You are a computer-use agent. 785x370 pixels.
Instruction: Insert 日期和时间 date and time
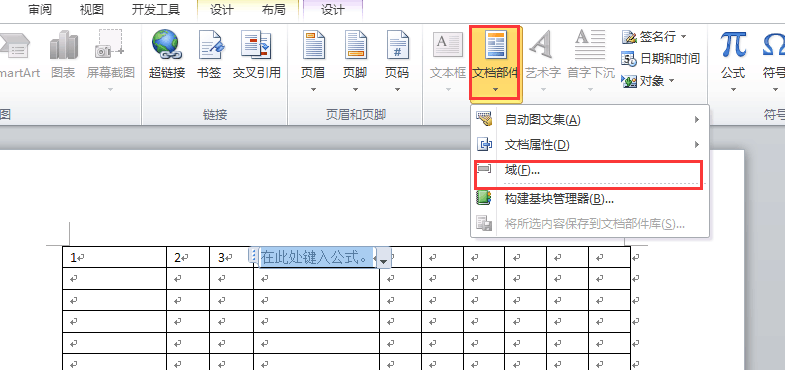660,59
